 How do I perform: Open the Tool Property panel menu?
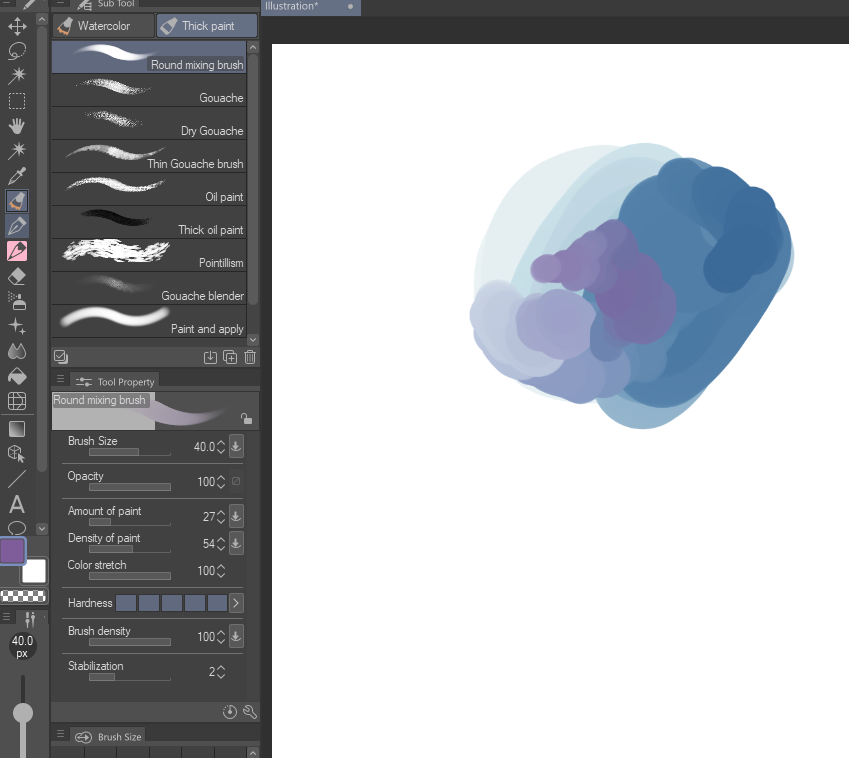point(61,379)
